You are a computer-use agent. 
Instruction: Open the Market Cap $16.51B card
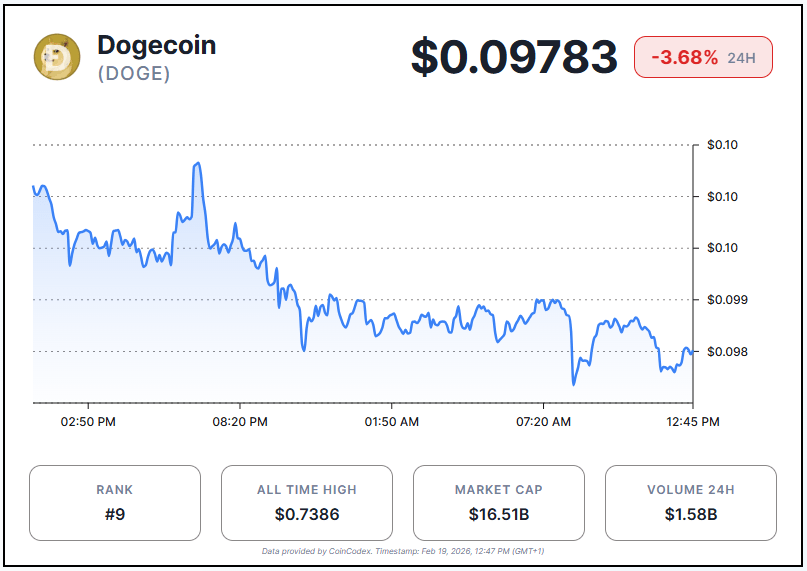coord(498,502)
